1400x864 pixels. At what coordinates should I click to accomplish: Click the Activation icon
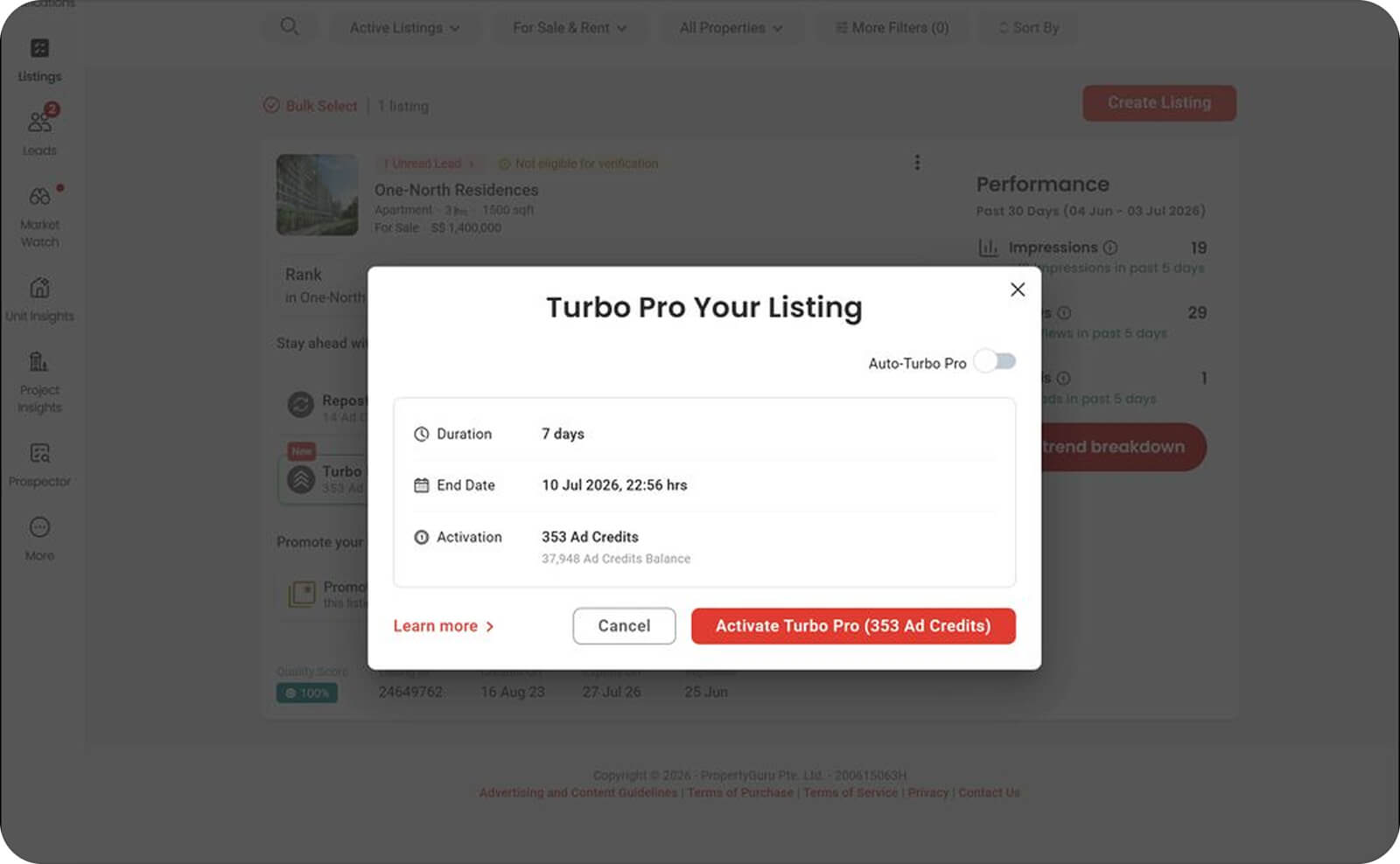[421, 537]
